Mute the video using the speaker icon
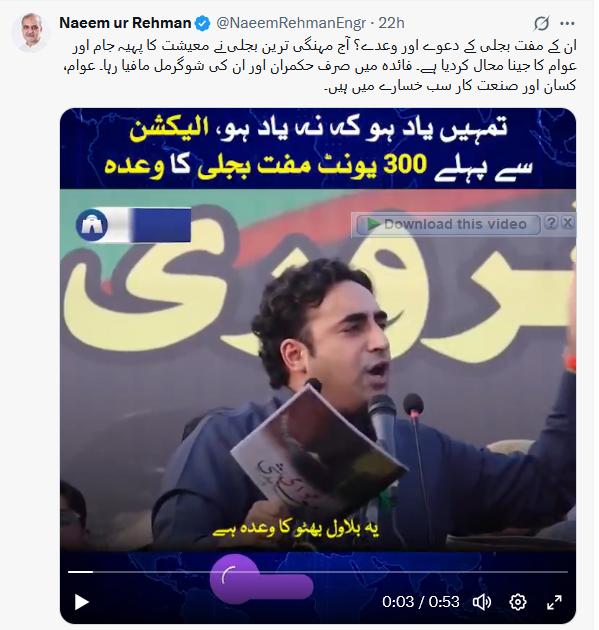This screenshot has width=599, height=630. (482, 602)
